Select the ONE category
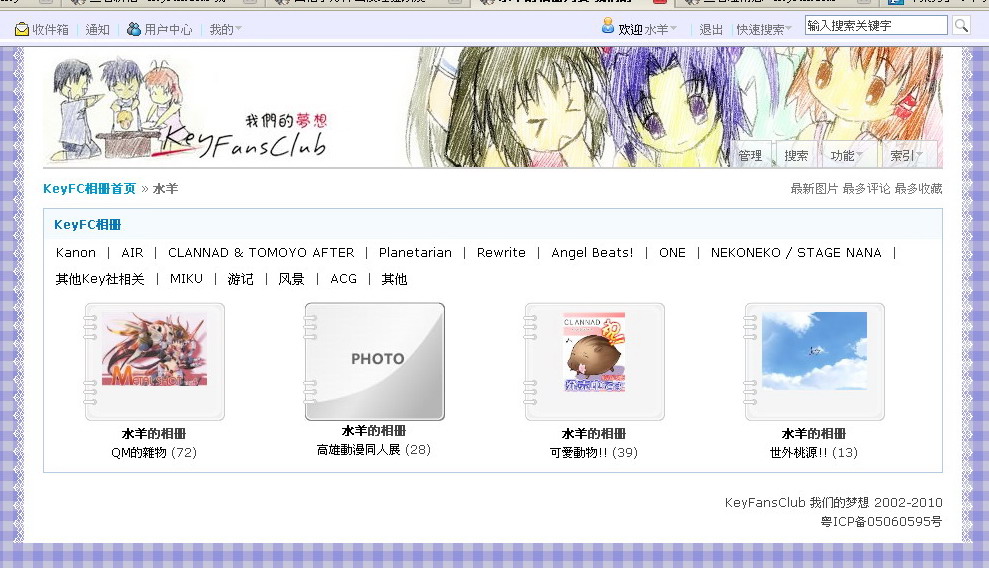989x568 pixels. [x=672, y=253]
